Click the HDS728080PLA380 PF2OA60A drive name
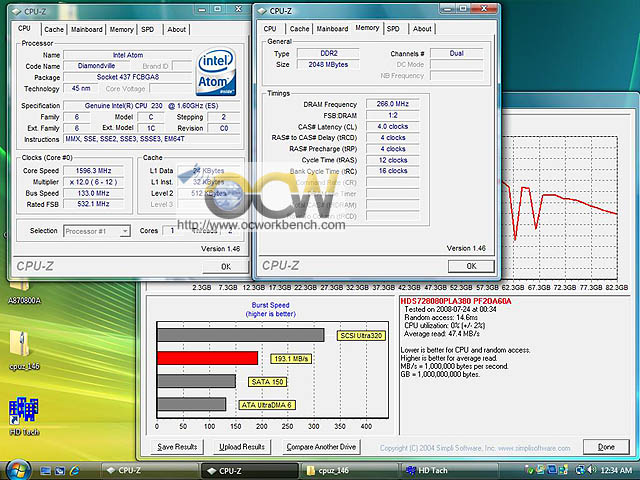640x480 pixels. pos(456,301)
